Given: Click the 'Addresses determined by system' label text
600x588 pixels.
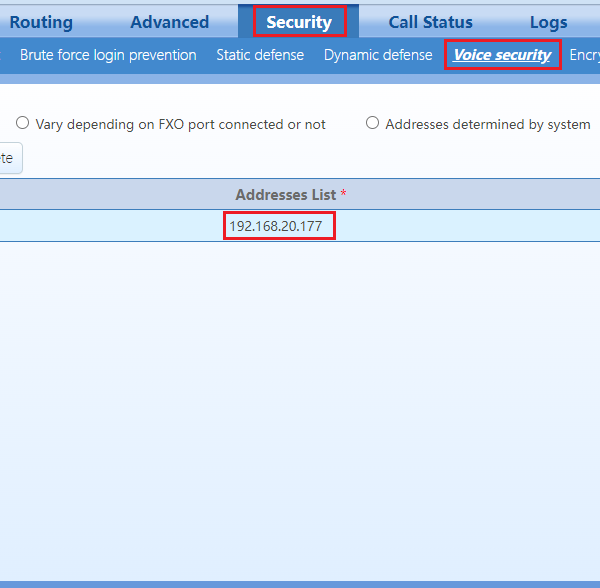Looking at the screenshot, I should 488,125.
